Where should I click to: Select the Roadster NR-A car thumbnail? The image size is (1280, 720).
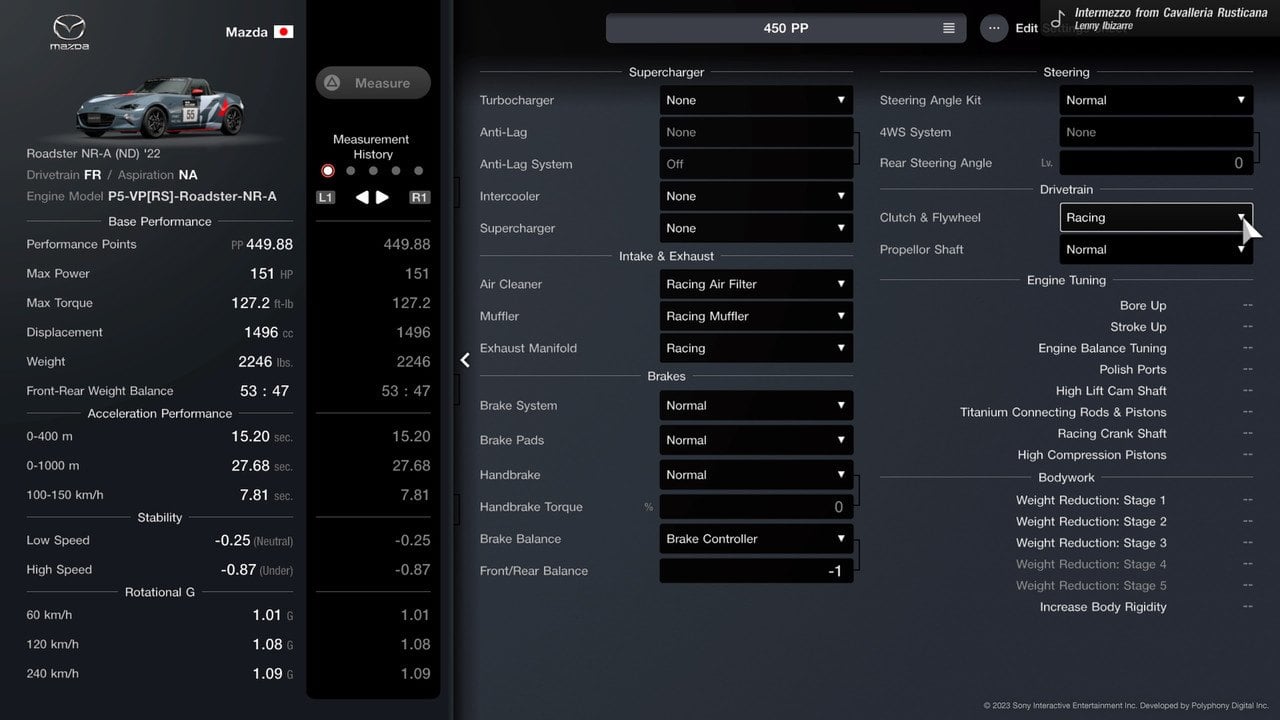(x=160, y=106)
